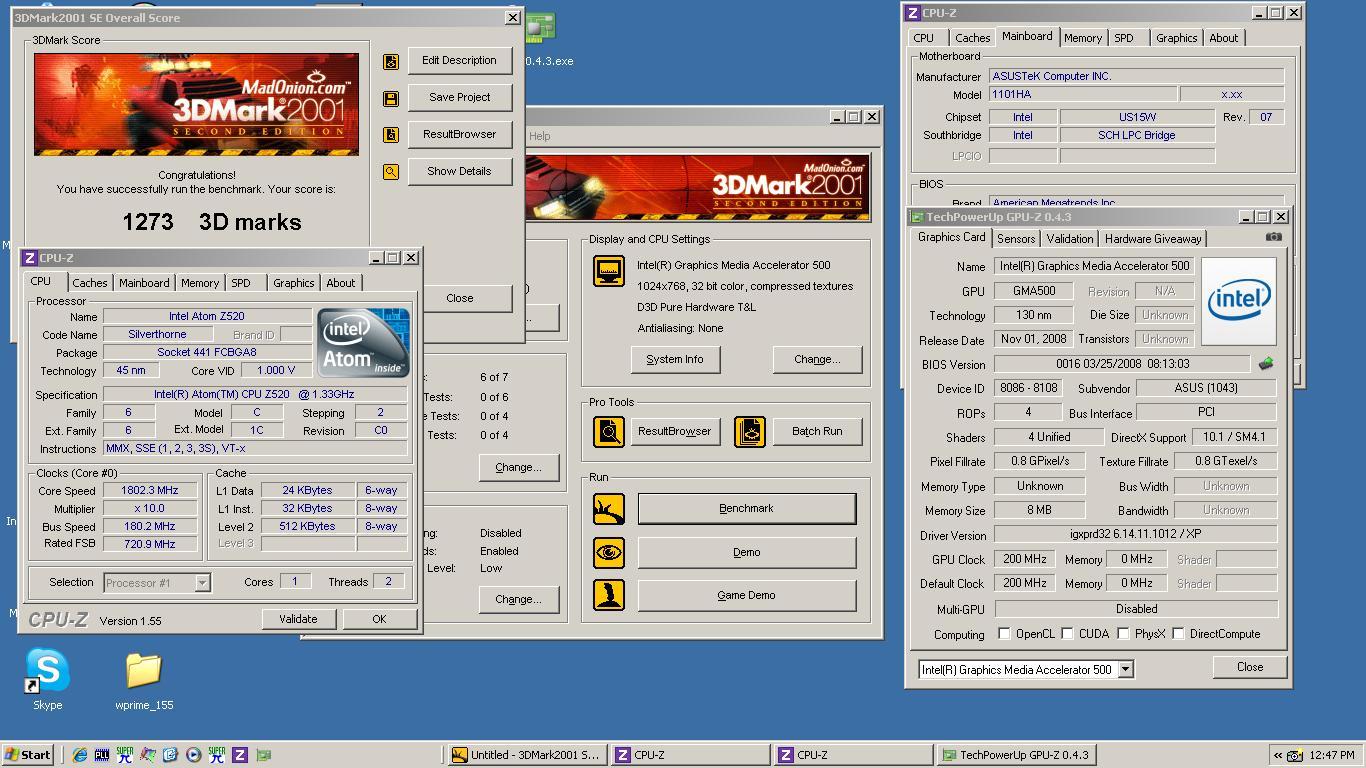This screenshot has height=768, width=1366.
Task: Launch the PLL tool from quick launch
Action: 102,755
